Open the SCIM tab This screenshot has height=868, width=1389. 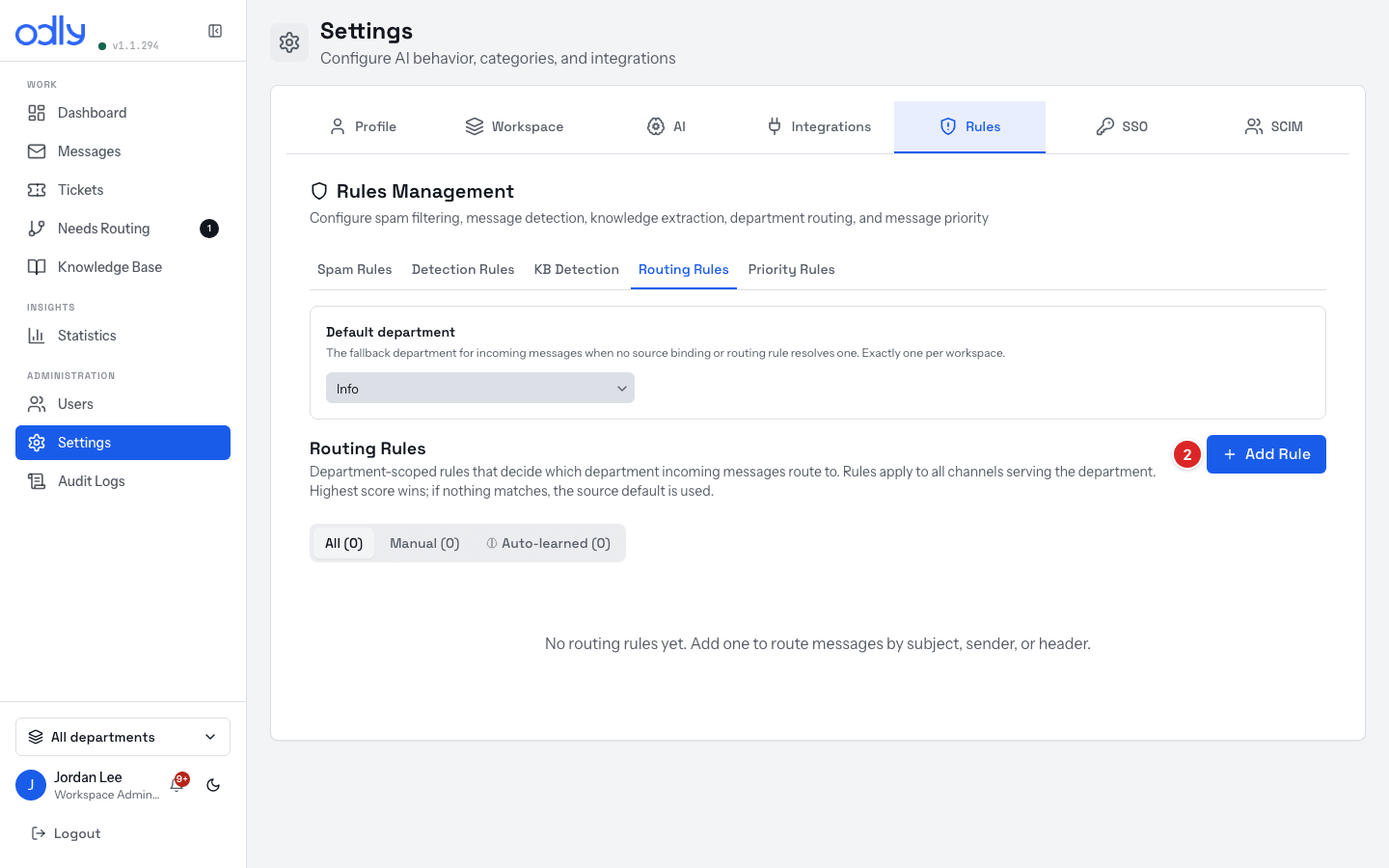pos(1273,126)
